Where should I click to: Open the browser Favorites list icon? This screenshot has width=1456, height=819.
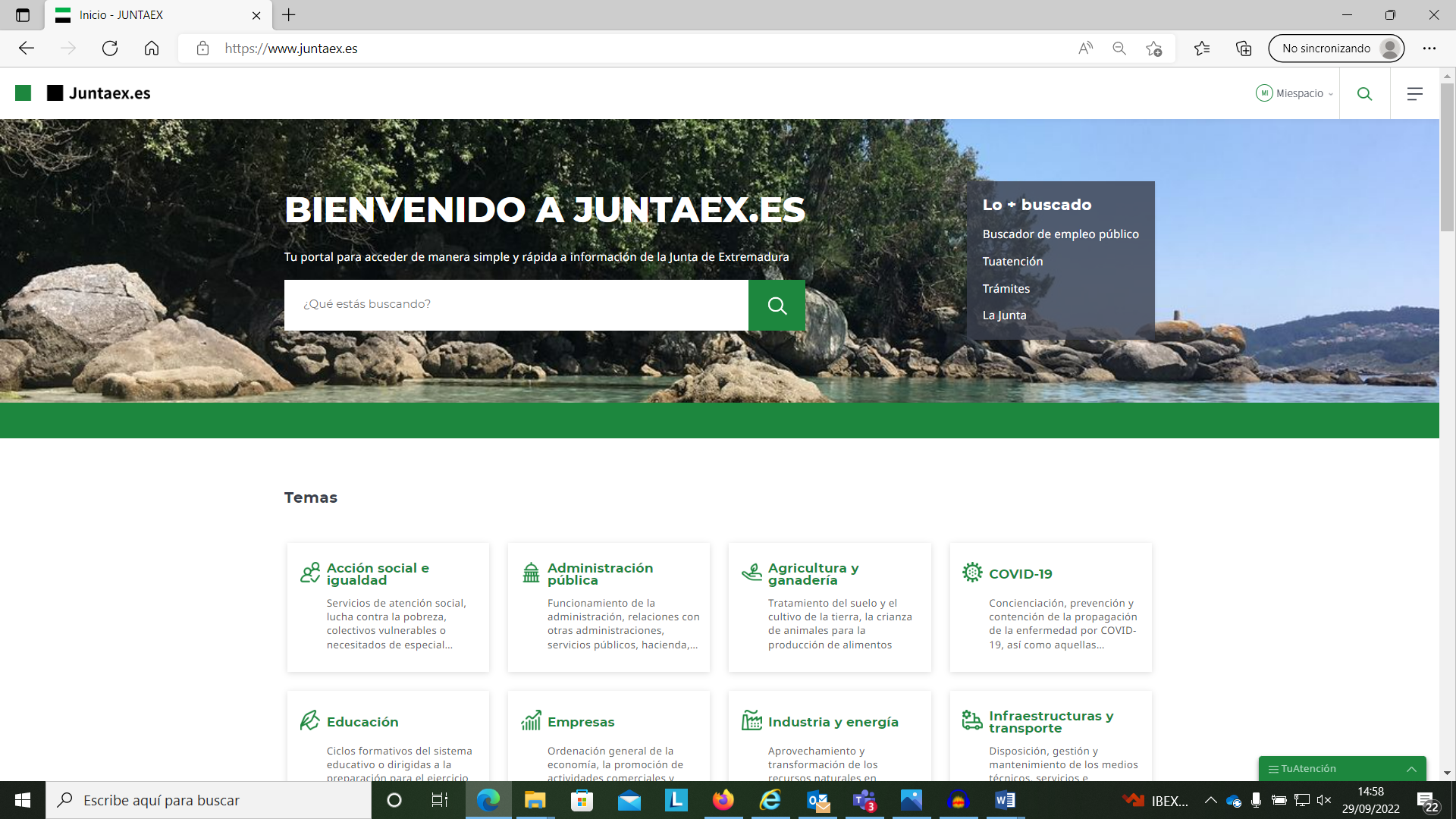[1202, 49]
